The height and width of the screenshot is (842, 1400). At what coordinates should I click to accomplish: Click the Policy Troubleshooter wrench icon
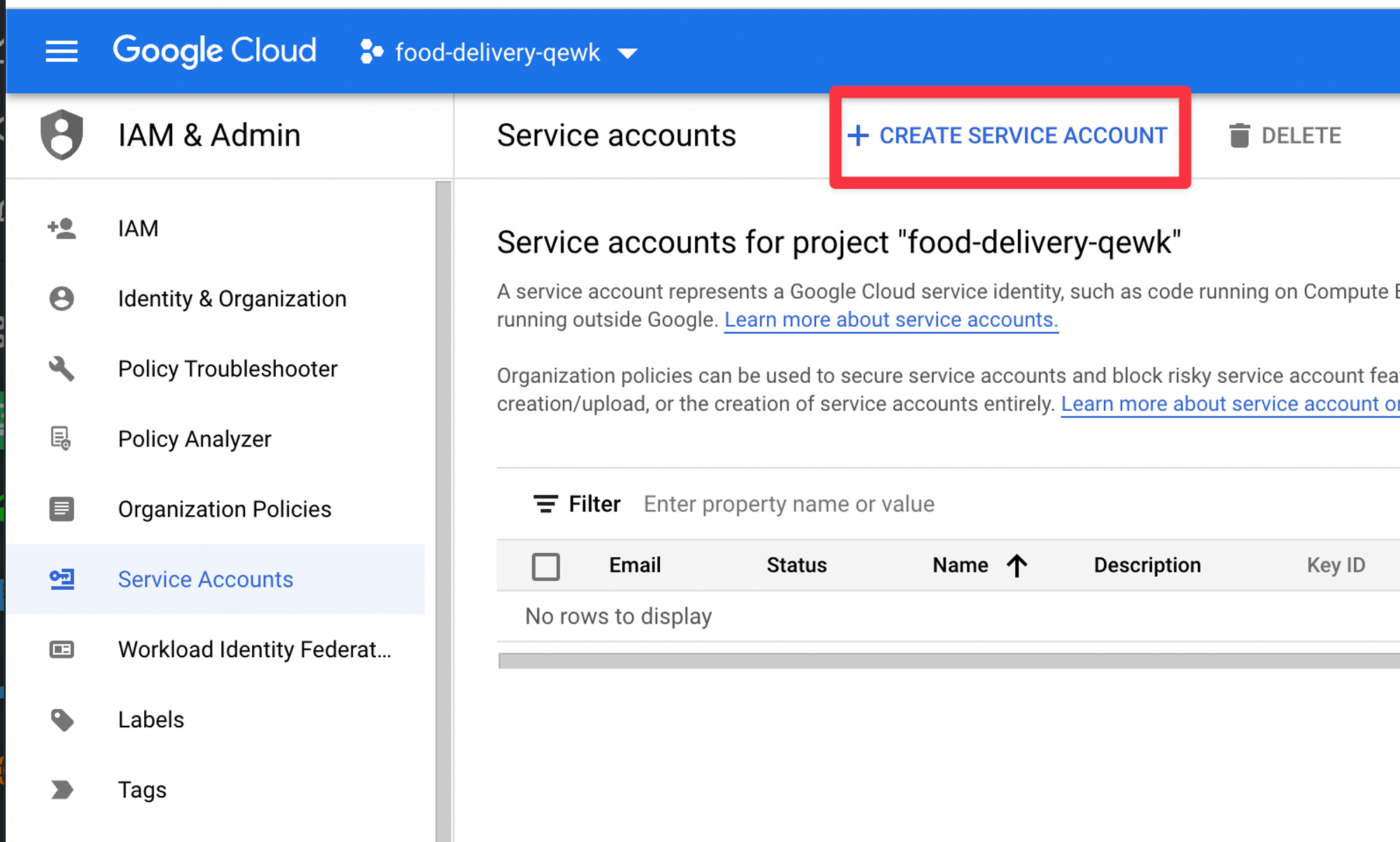[62, 369]
